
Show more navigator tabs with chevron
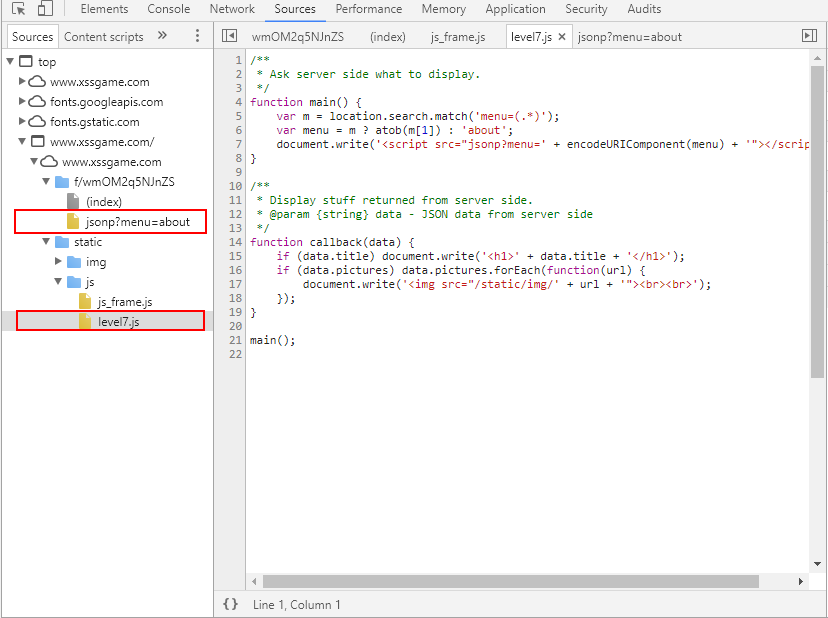pyautogui.click(x=162, y=36)
